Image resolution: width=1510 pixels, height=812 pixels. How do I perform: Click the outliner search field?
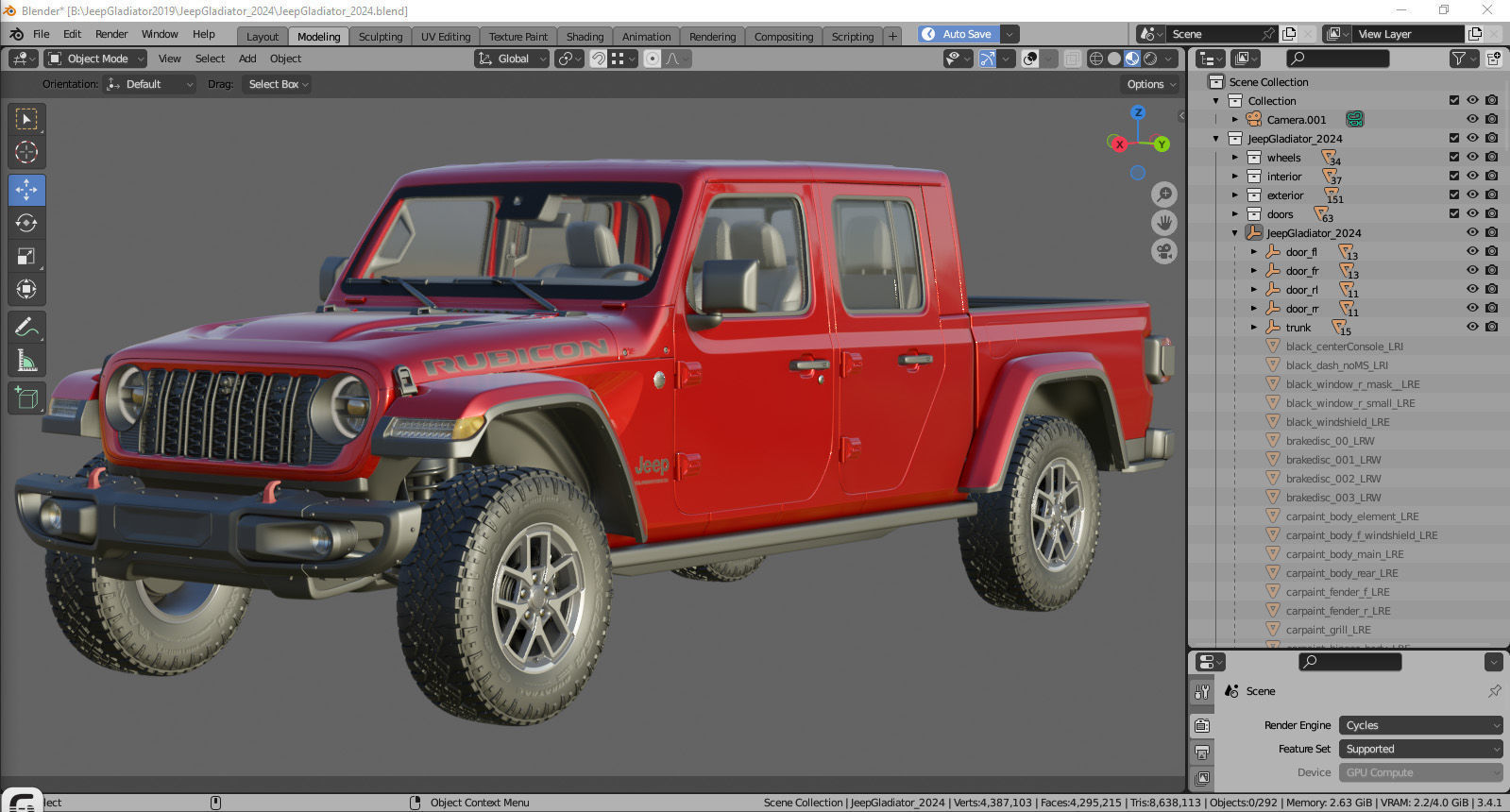(1338, 59)
